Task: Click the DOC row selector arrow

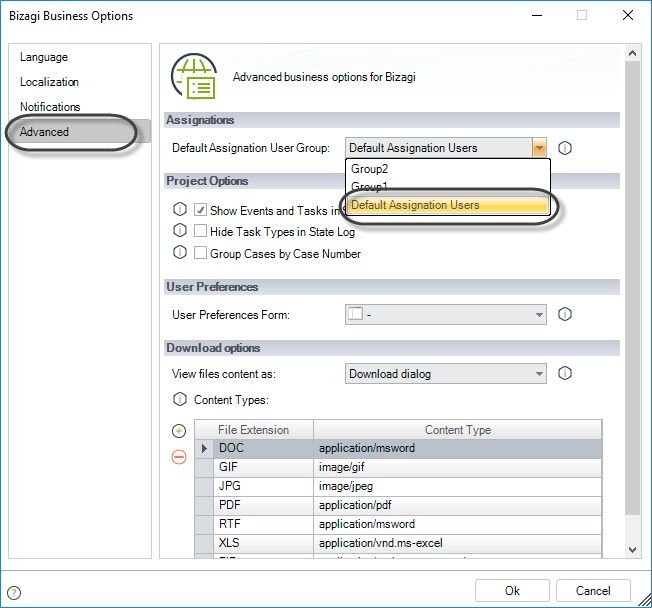Action: [204, 448]
